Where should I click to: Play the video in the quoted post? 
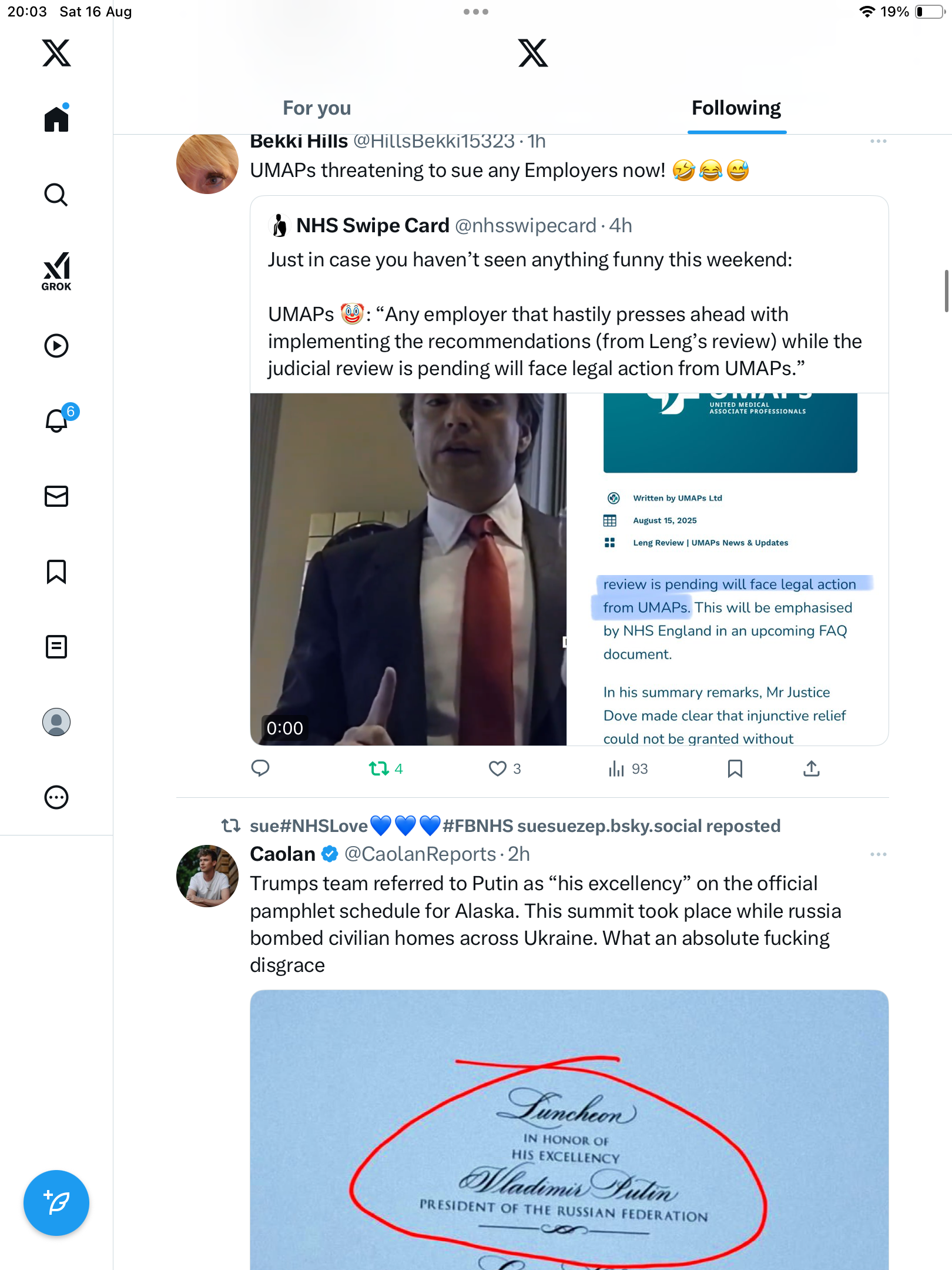pyautogui.click(x=408, y=569)
